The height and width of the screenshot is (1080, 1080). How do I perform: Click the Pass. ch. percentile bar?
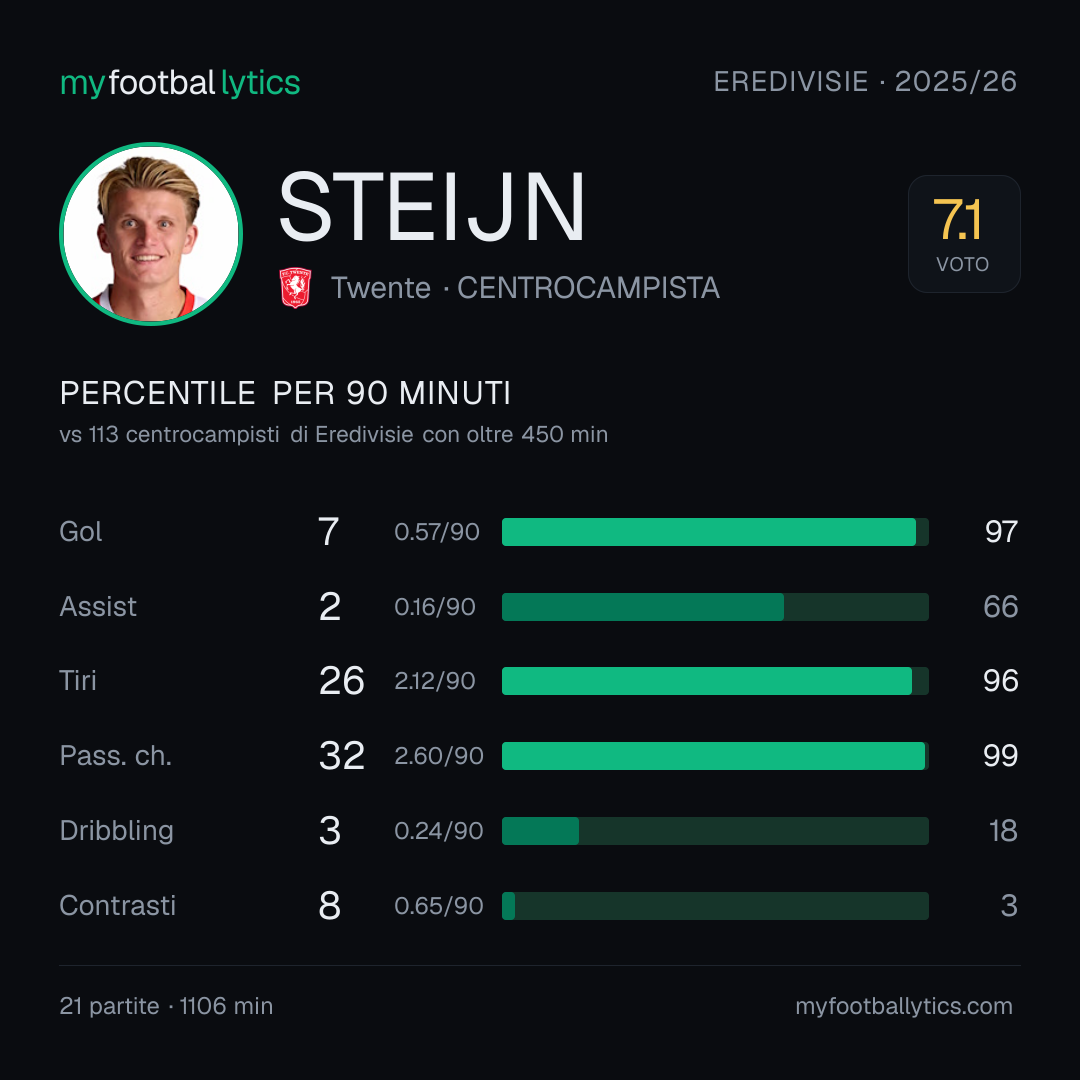715,756
